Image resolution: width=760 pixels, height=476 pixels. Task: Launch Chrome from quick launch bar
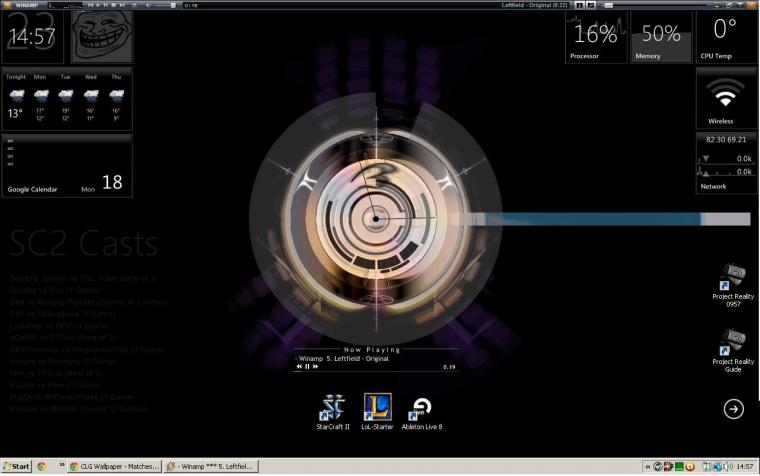pyautogui.click(x=42, y=466)
